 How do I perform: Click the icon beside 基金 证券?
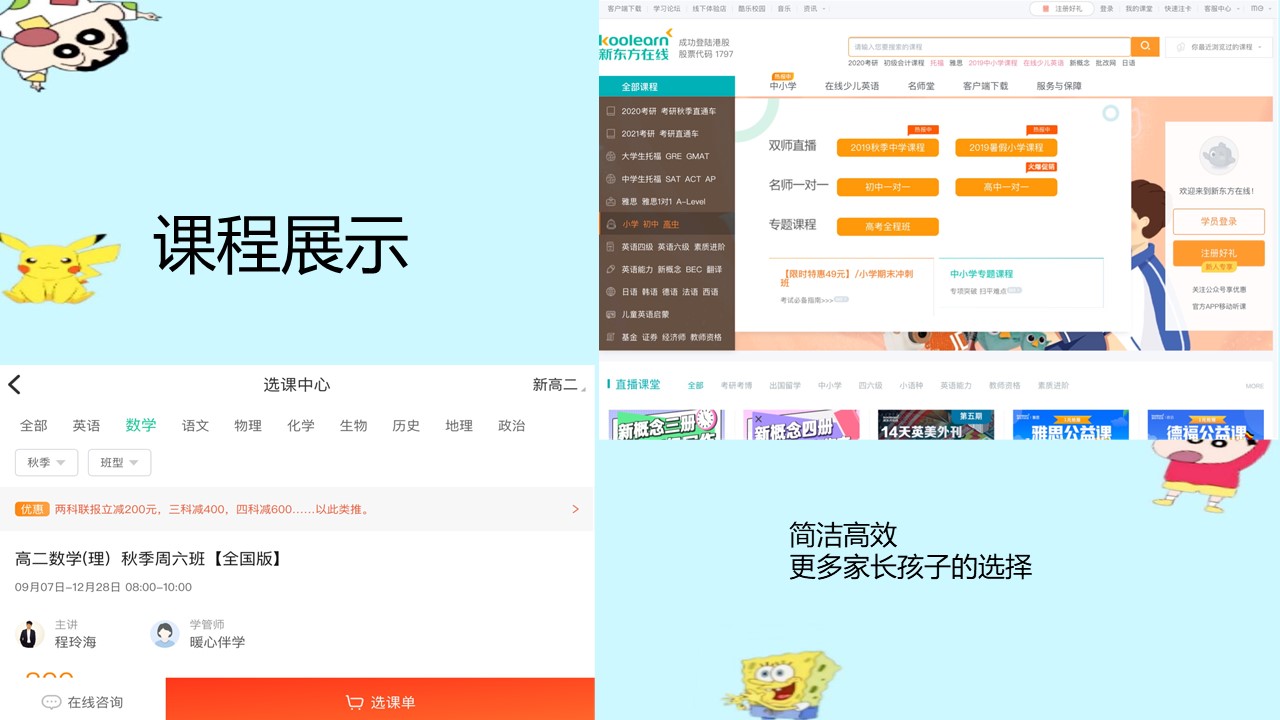[x=610, y=337]
